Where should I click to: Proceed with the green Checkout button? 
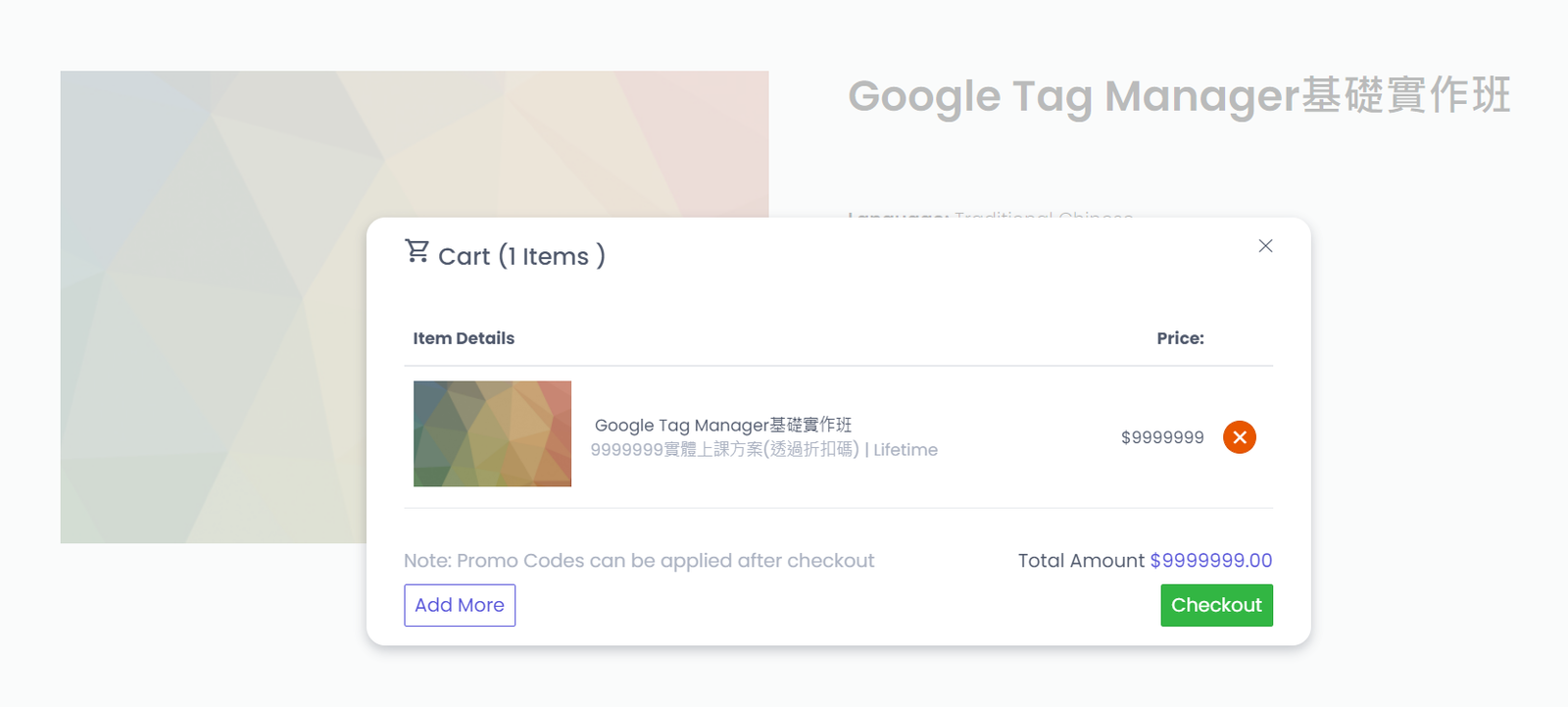coord(1216,605)
